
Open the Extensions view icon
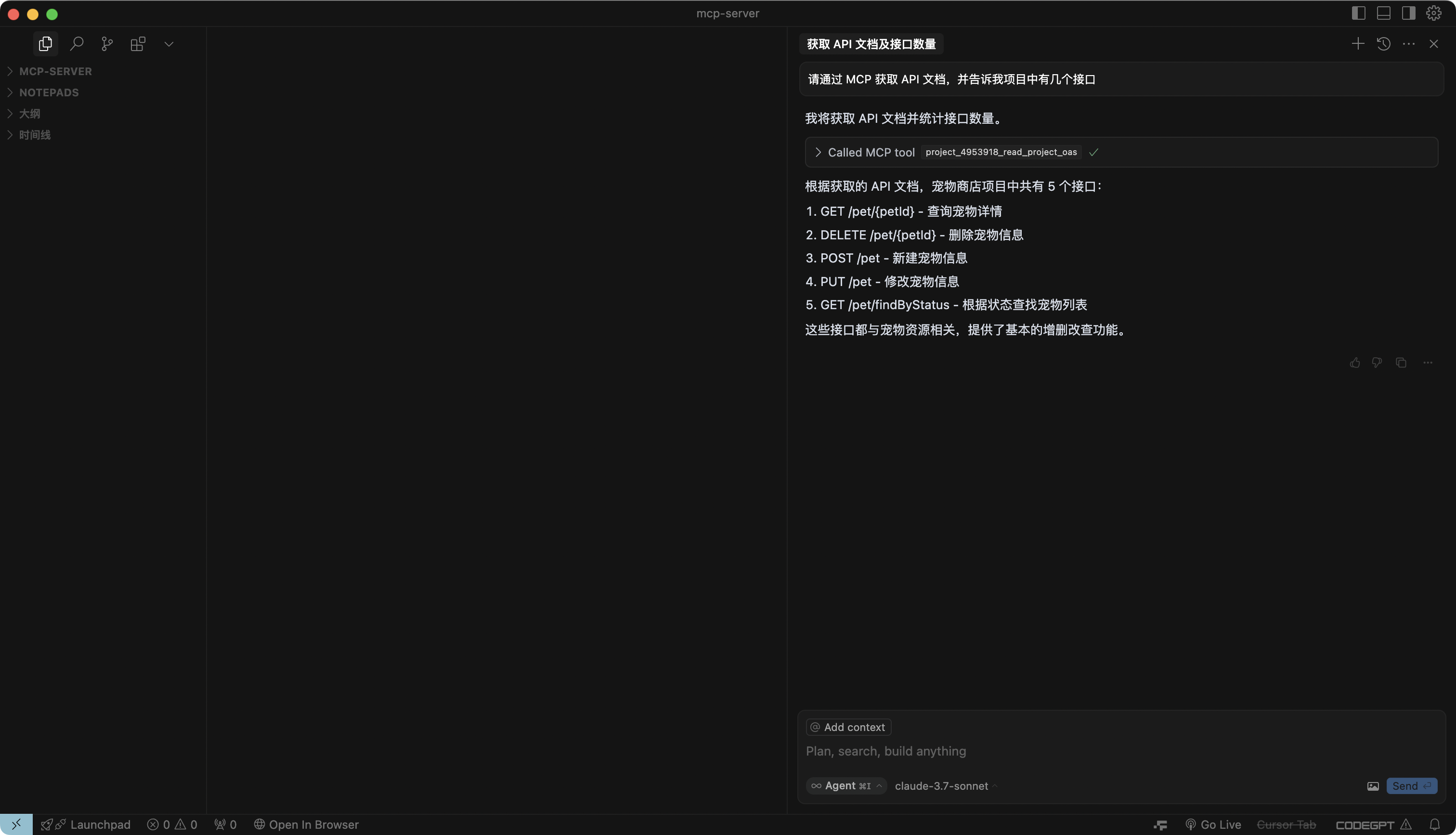pos(138,44)
